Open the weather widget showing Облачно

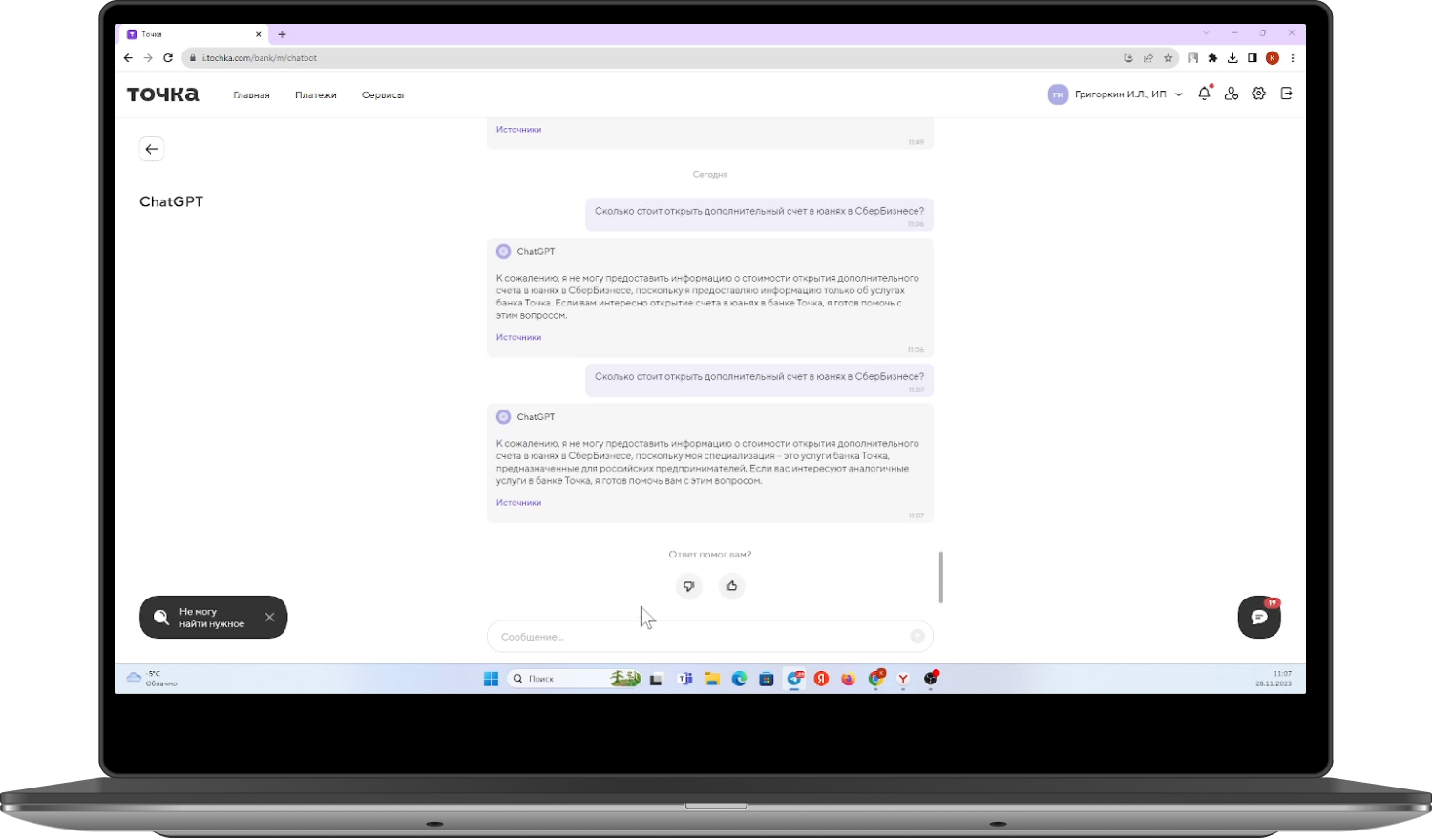[x=153, y=679]
